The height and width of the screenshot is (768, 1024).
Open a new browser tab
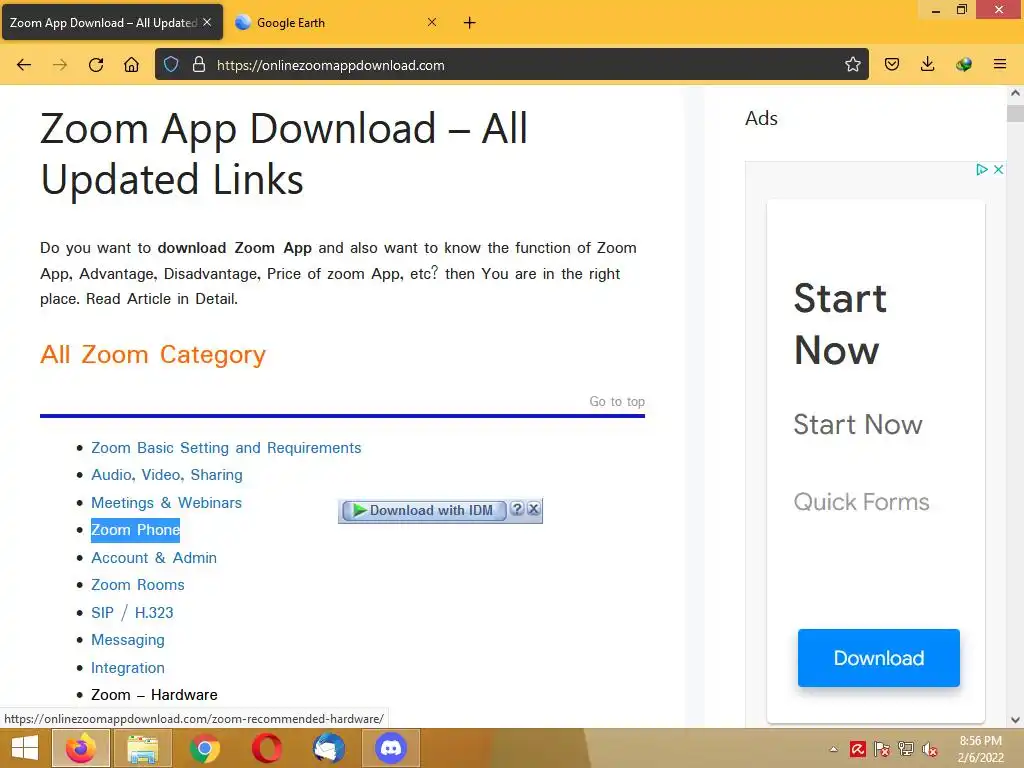[x=470, y=23]
